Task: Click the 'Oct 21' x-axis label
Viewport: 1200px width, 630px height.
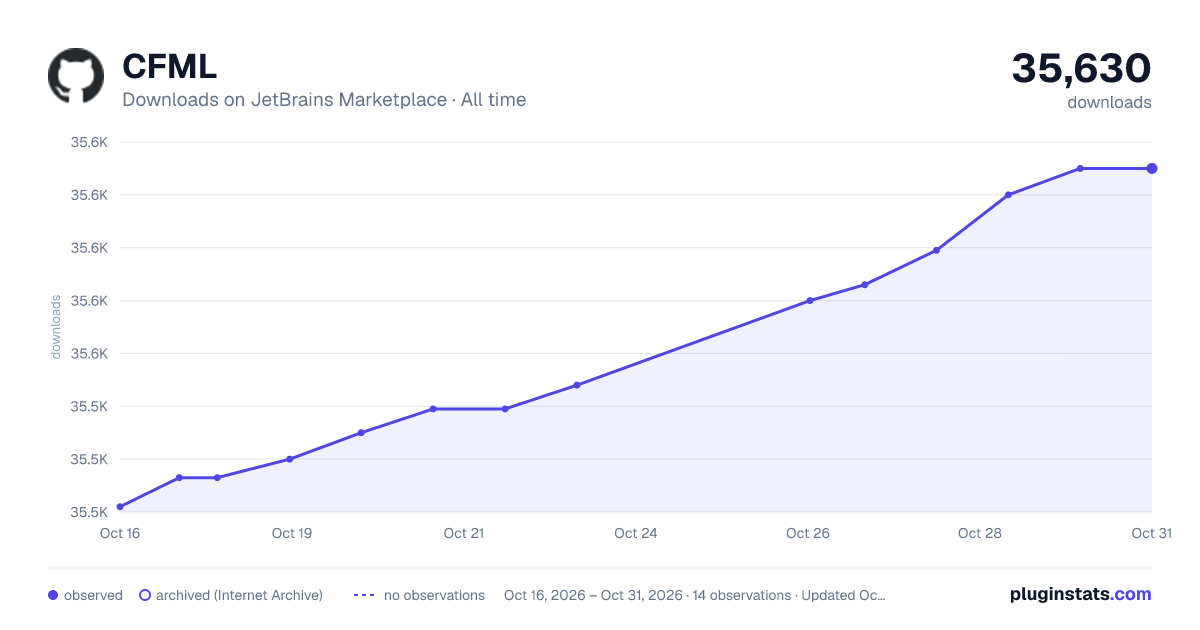Action: tap(464, 533)
